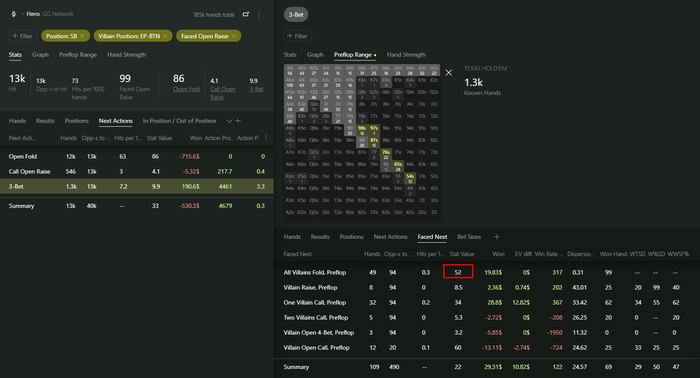700x378 pixels.
Task: Sort by the Next Acti... column header
Action: coord(22,138)
